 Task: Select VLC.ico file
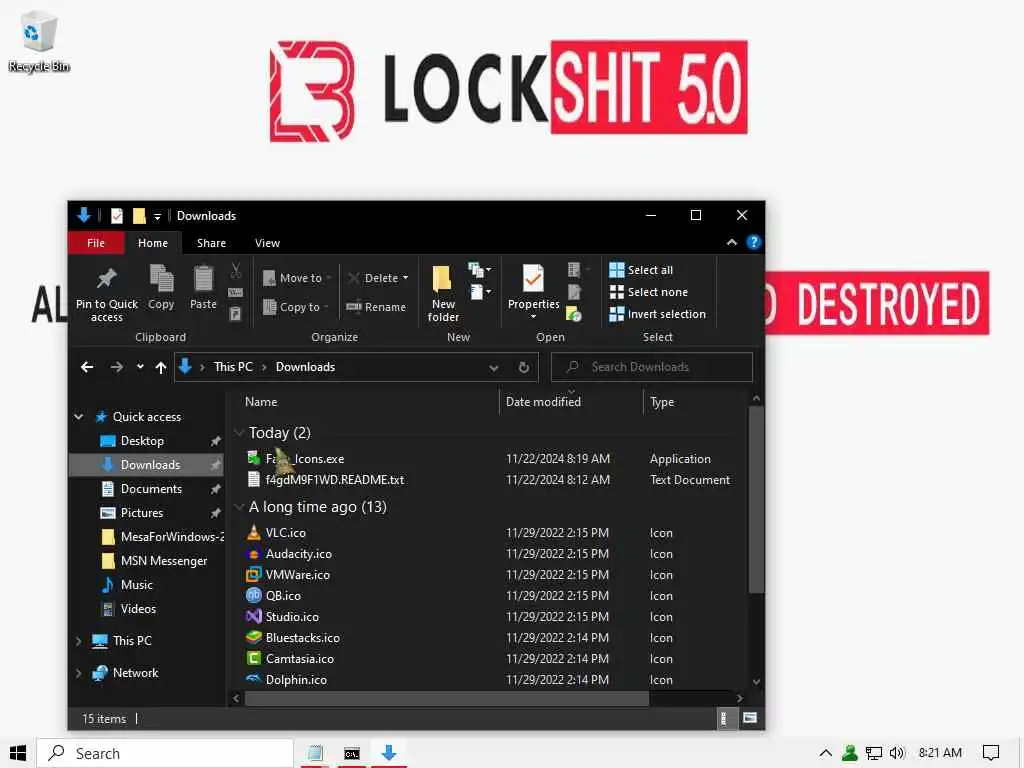tap(285, 533)
